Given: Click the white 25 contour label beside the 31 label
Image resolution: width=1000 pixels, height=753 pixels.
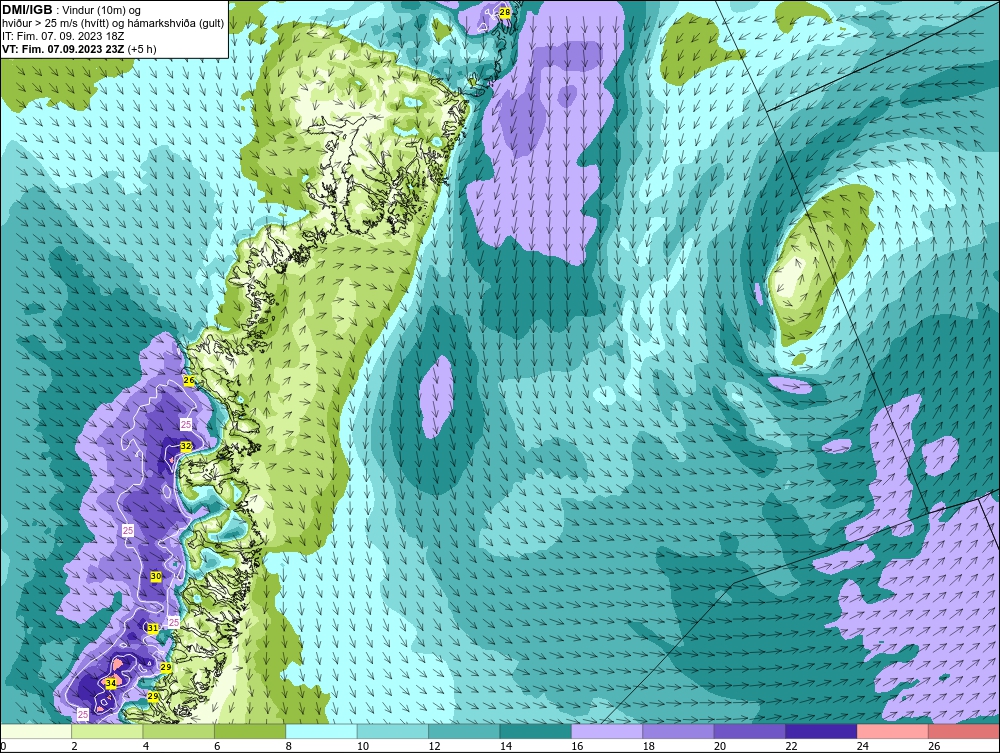Looking at the screenshot, I should point(173,622).
